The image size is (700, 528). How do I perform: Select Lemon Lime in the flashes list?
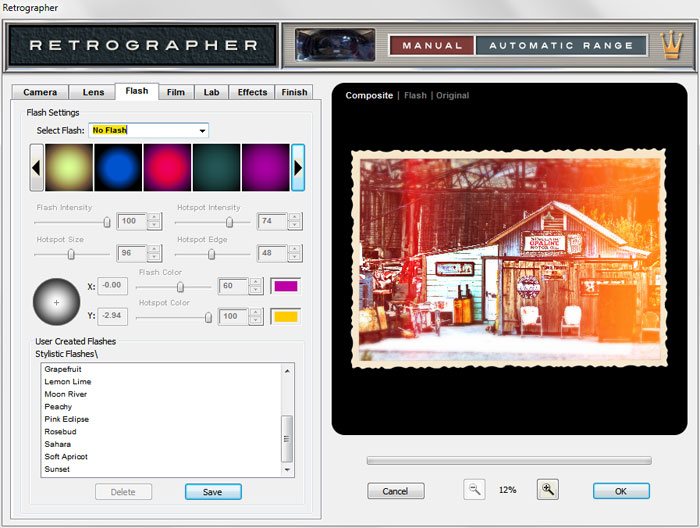pyautogui.click(x=68, y=382)
